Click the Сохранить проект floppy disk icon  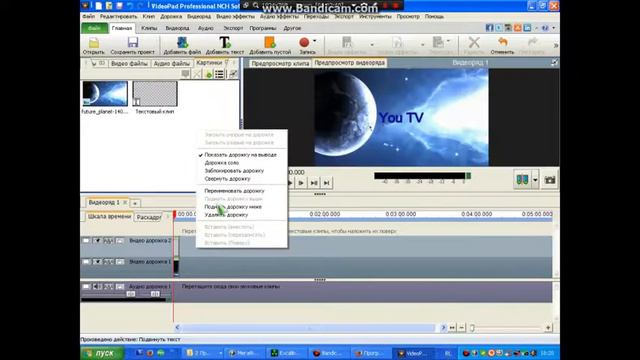click(x=133, y=42)
